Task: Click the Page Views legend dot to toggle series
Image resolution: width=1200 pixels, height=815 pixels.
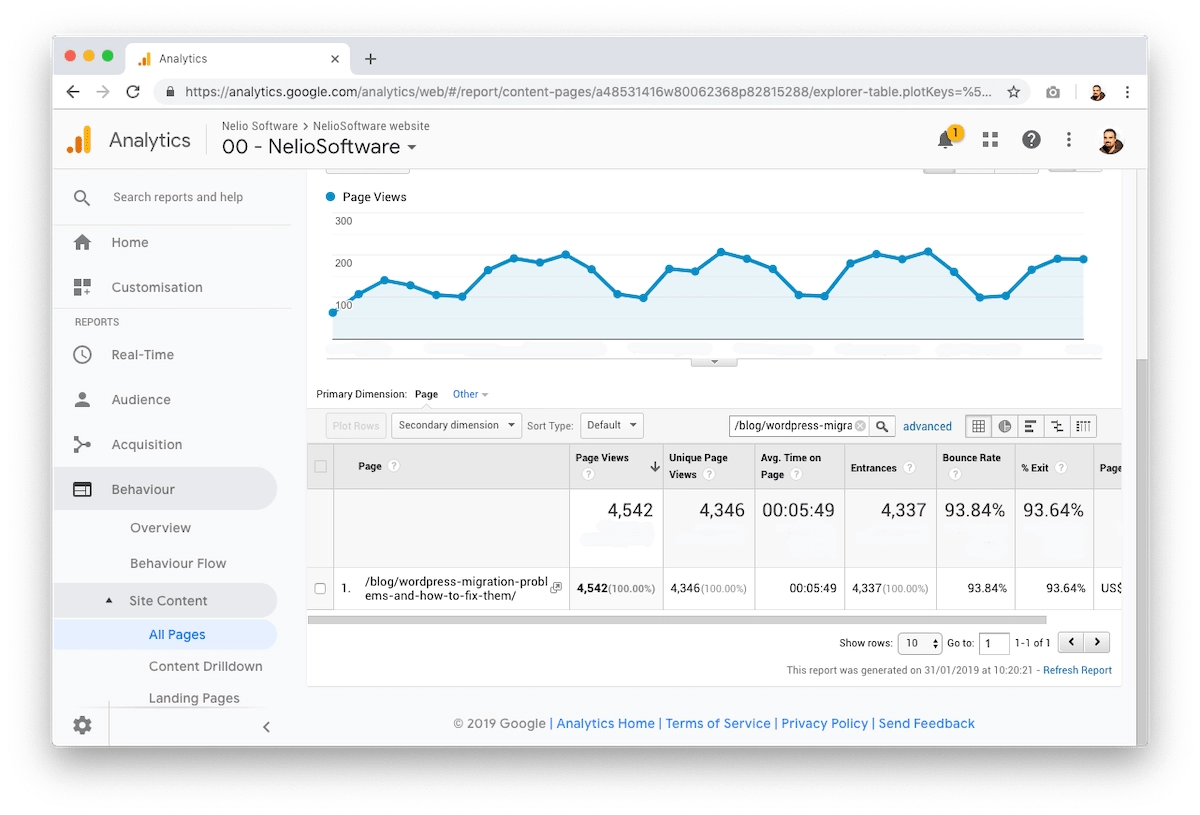Action: (x=330, y=197)
